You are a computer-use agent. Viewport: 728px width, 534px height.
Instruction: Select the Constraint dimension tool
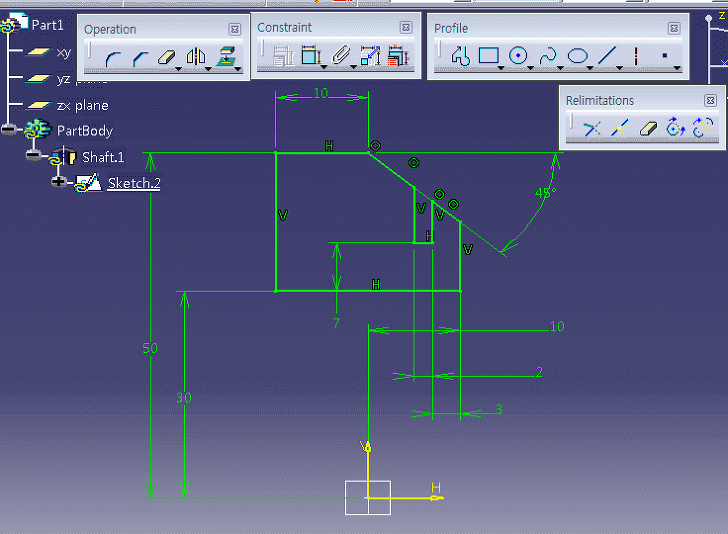point(310,55)
